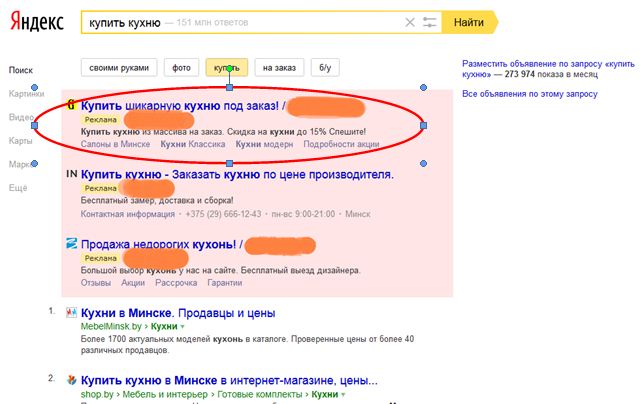Expand dropdown arrow after shop.by Кухни breadcrumb
This screenshot has width=641, height=404.
pos(343,395)
